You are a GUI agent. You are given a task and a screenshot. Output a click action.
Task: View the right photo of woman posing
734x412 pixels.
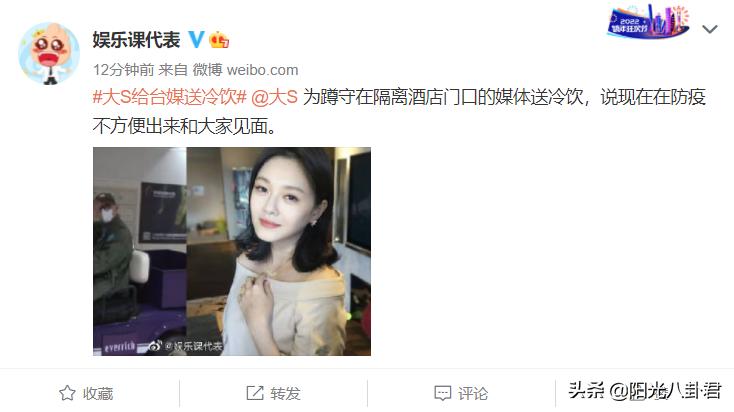coord(279,251)
